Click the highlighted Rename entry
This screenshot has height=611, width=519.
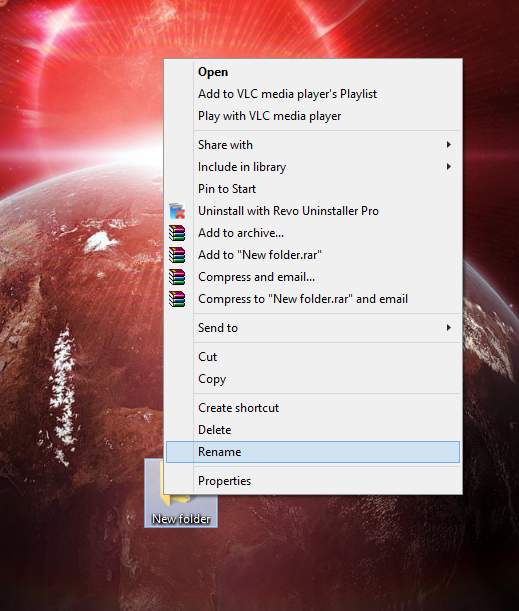click(x=313, y=452)
